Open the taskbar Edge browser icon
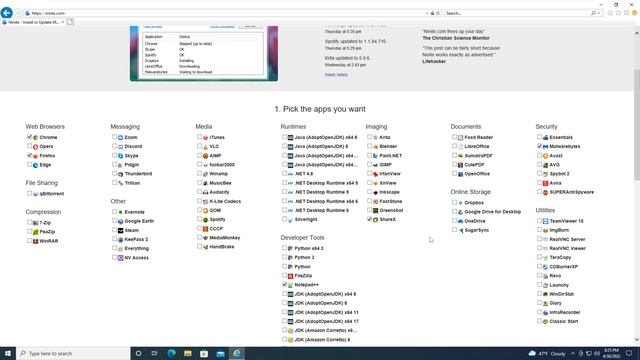The width and height of the screenshot is (640, 360). tap(171, 353)
